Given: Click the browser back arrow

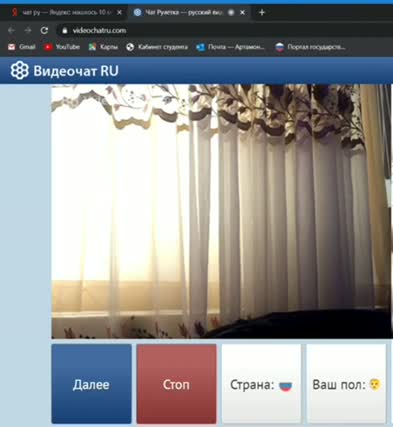Looking at the screenshot, I should (x=11, y=31).
